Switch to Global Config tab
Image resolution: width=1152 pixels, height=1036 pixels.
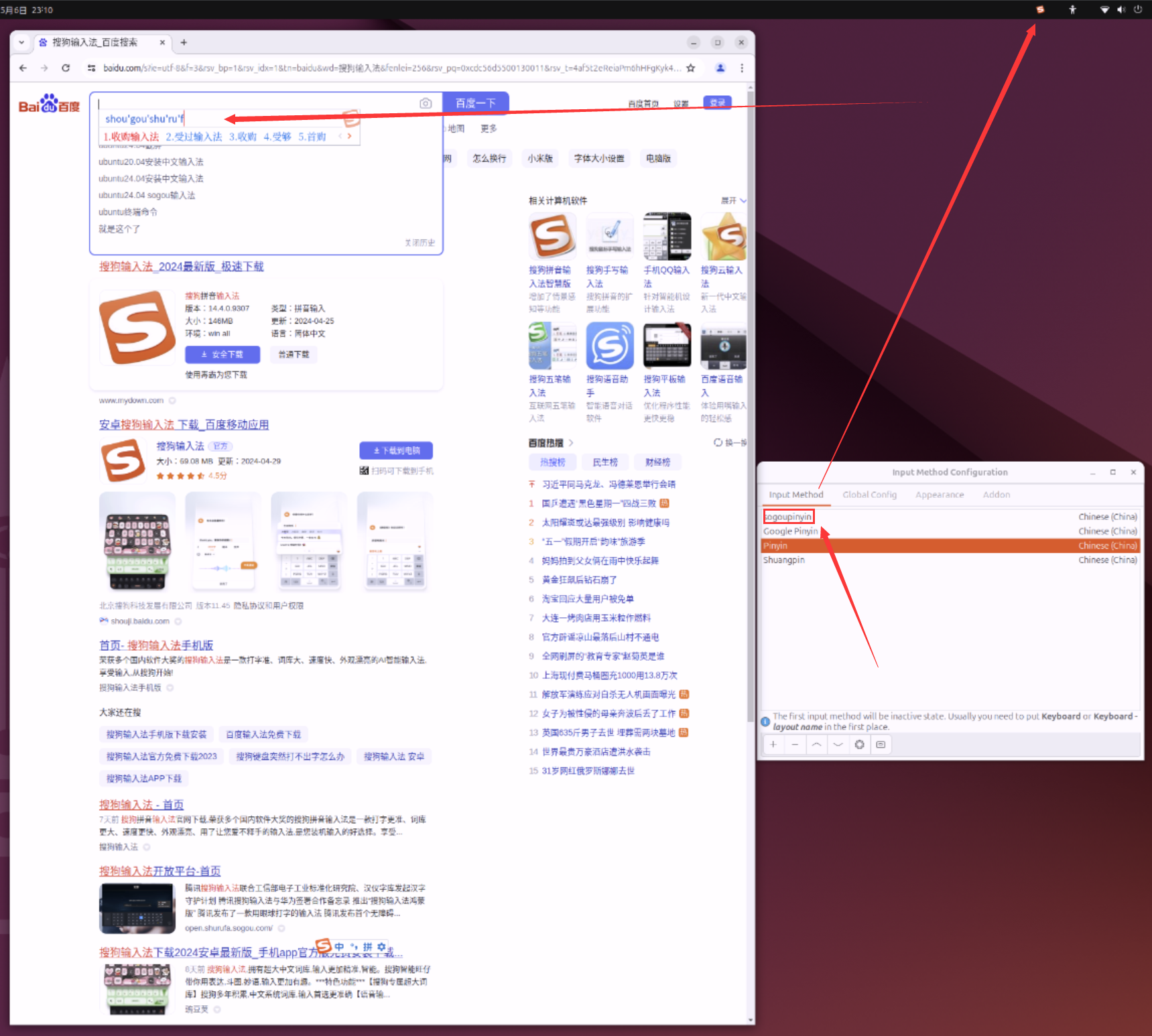869,495
